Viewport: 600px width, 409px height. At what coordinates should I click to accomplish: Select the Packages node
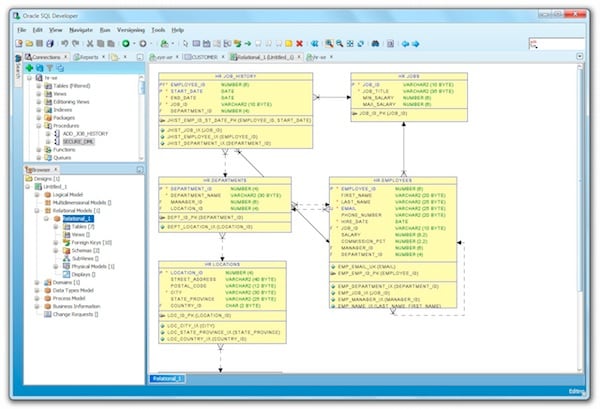(64, 118)
